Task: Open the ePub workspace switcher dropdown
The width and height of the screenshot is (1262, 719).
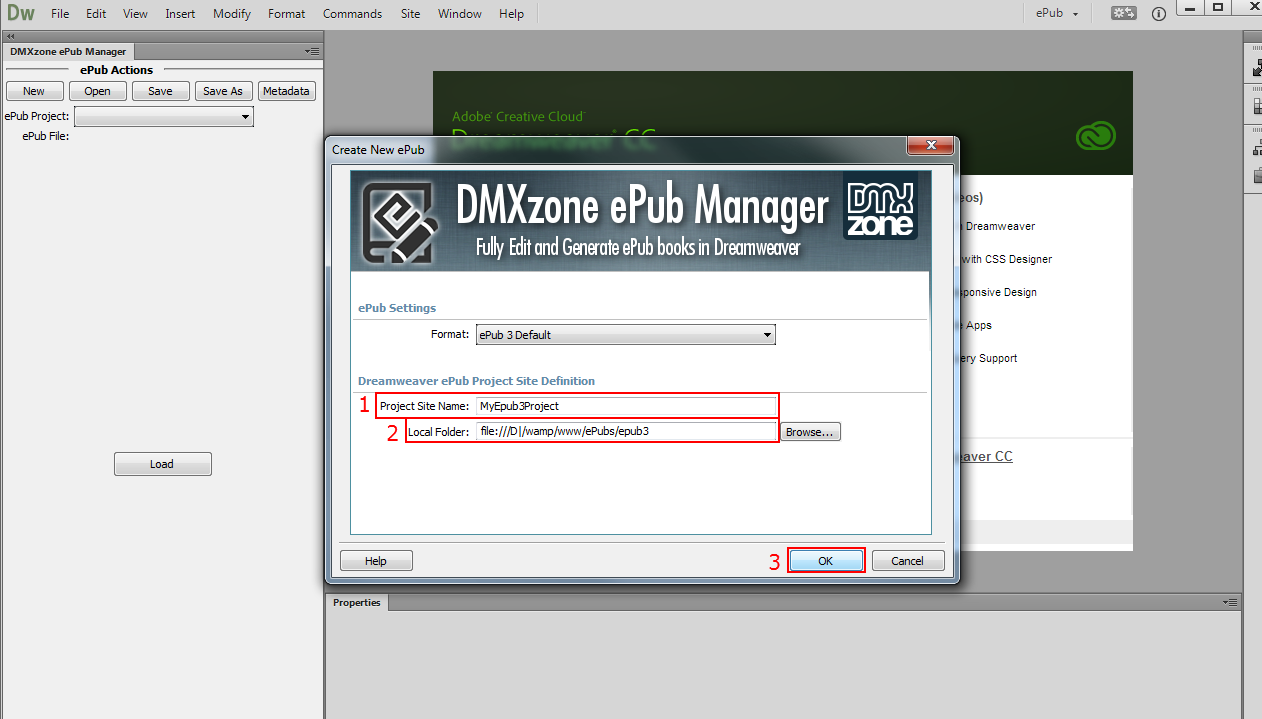Action: 1057,14
